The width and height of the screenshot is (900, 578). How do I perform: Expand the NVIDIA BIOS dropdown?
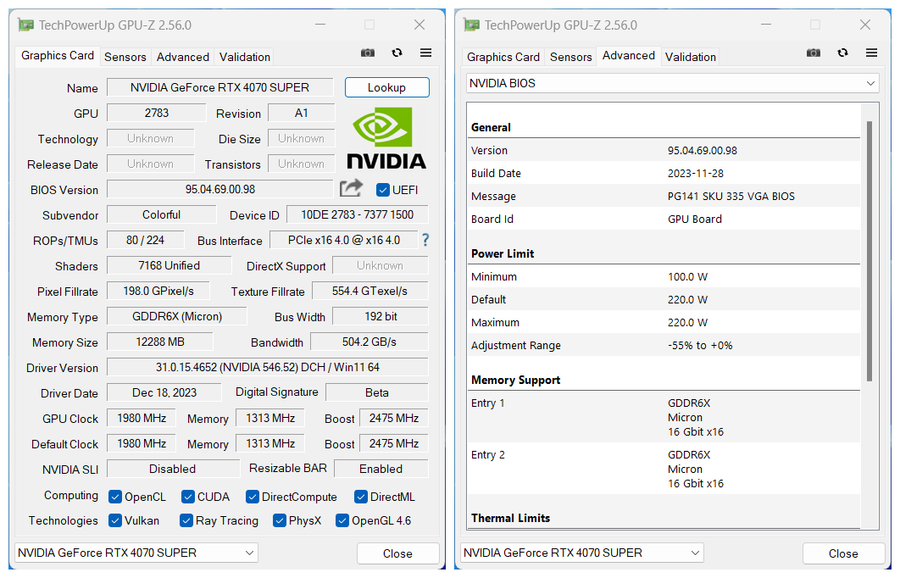(672, 83)
